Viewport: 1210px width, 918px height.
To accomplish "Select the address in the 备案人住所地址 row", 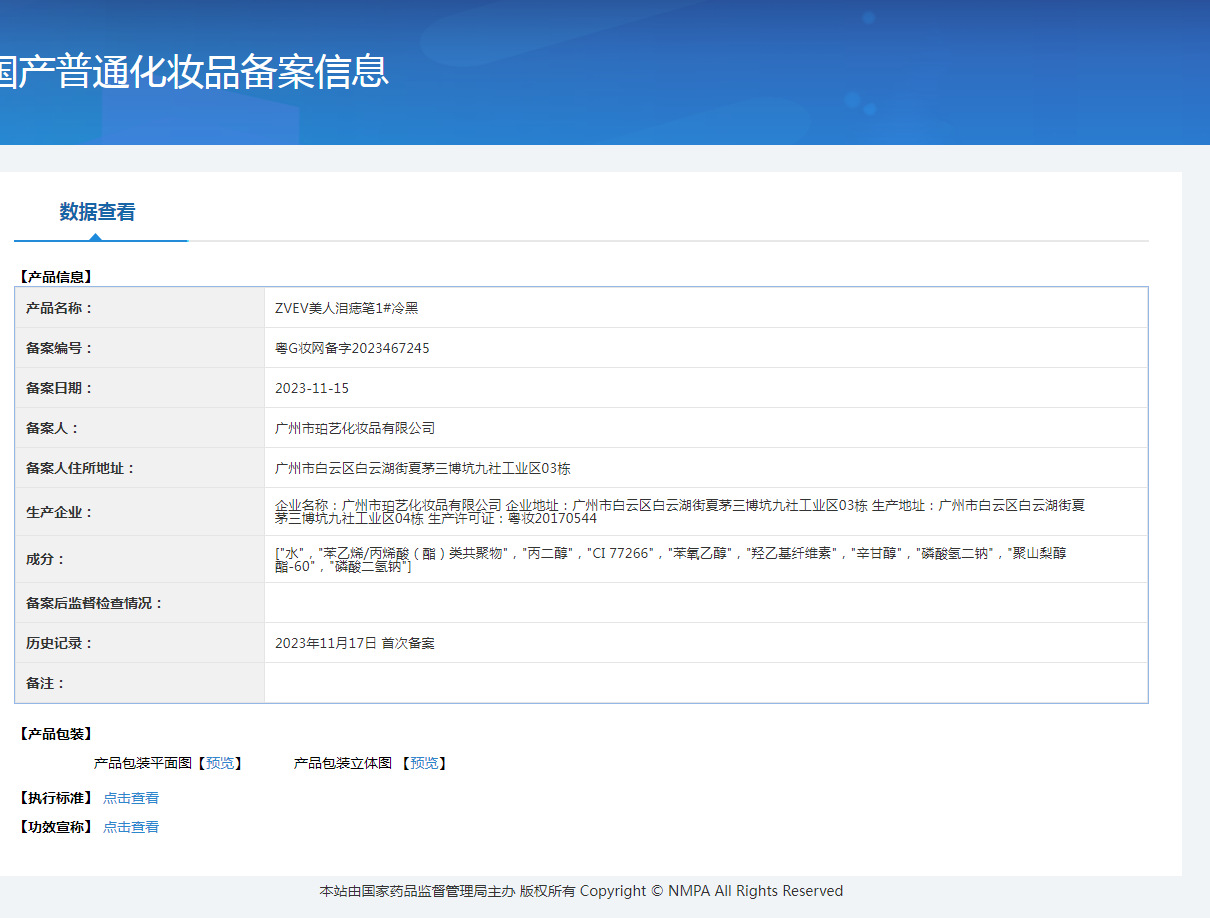I will click(x=423, y=468).
